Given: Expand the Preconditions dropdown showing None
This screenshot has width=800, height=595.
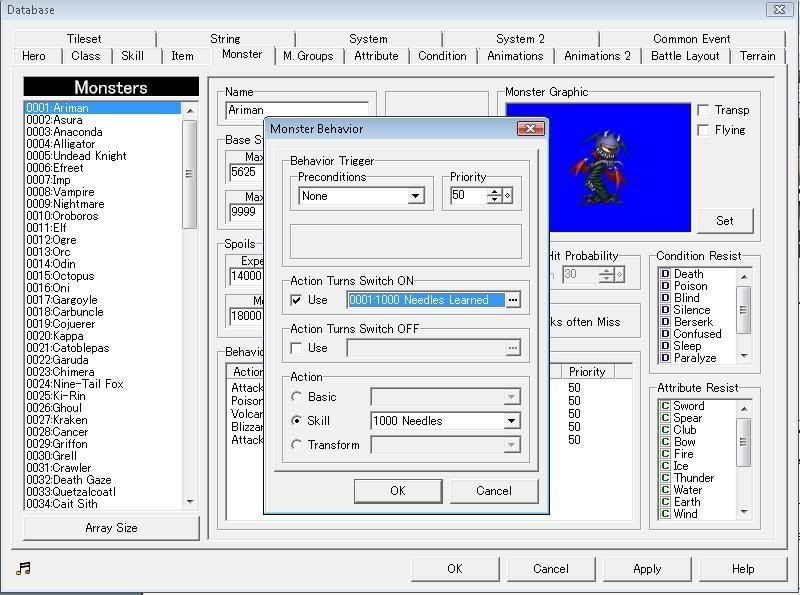Looking at the screenshot, I should point(415,197).
